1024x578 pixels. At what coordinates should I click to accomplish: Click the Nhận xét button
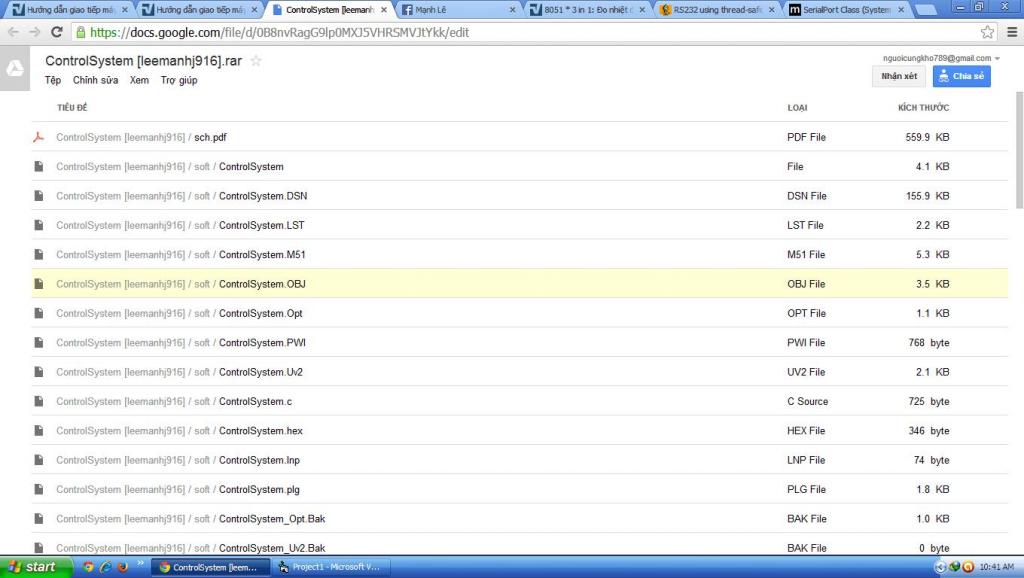(x=899, y=76)
